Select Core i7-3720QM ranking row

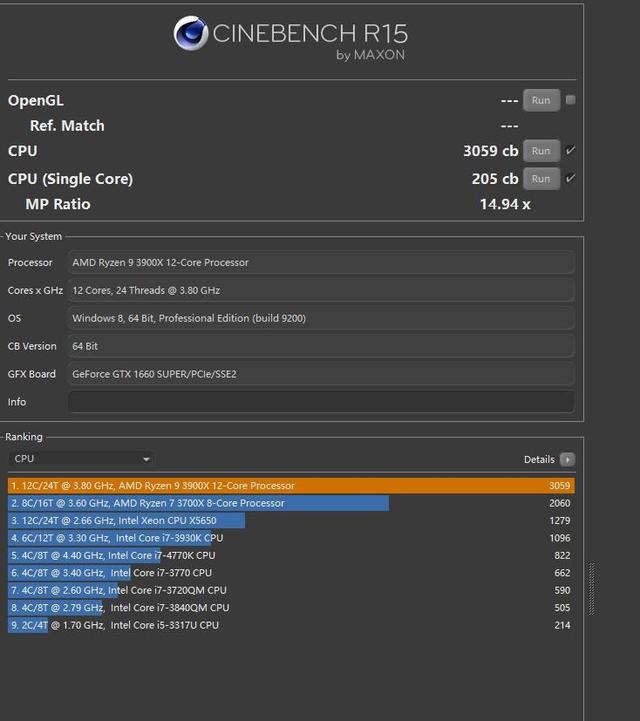[291, 590]
